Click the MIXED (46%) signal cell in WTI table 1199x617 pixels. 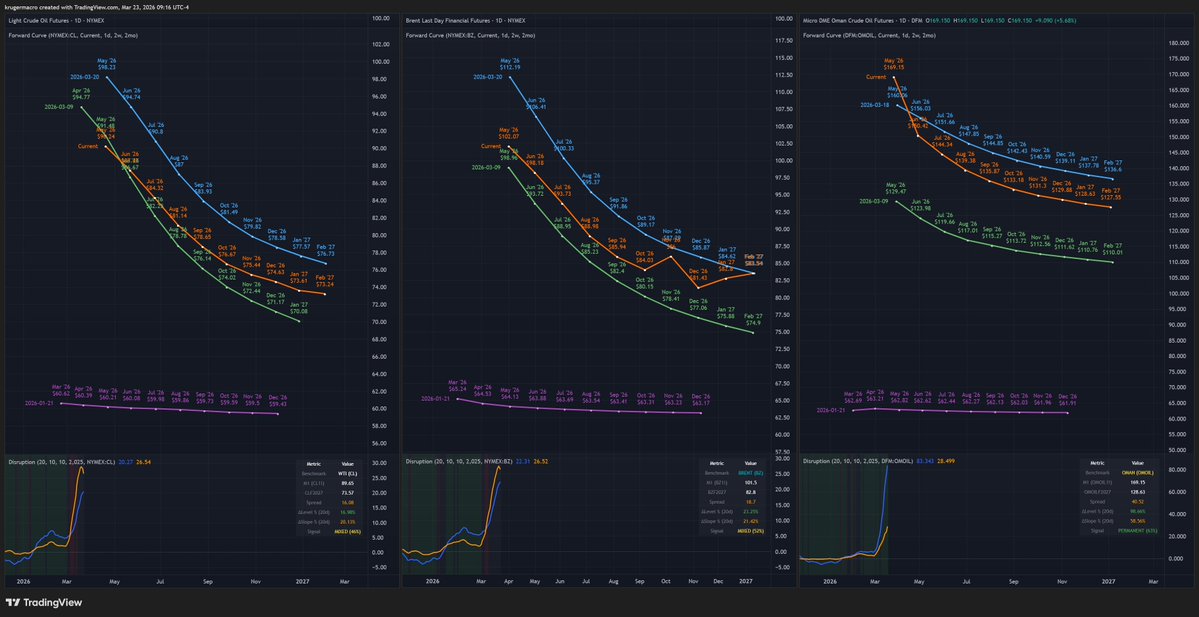(348, 530)
